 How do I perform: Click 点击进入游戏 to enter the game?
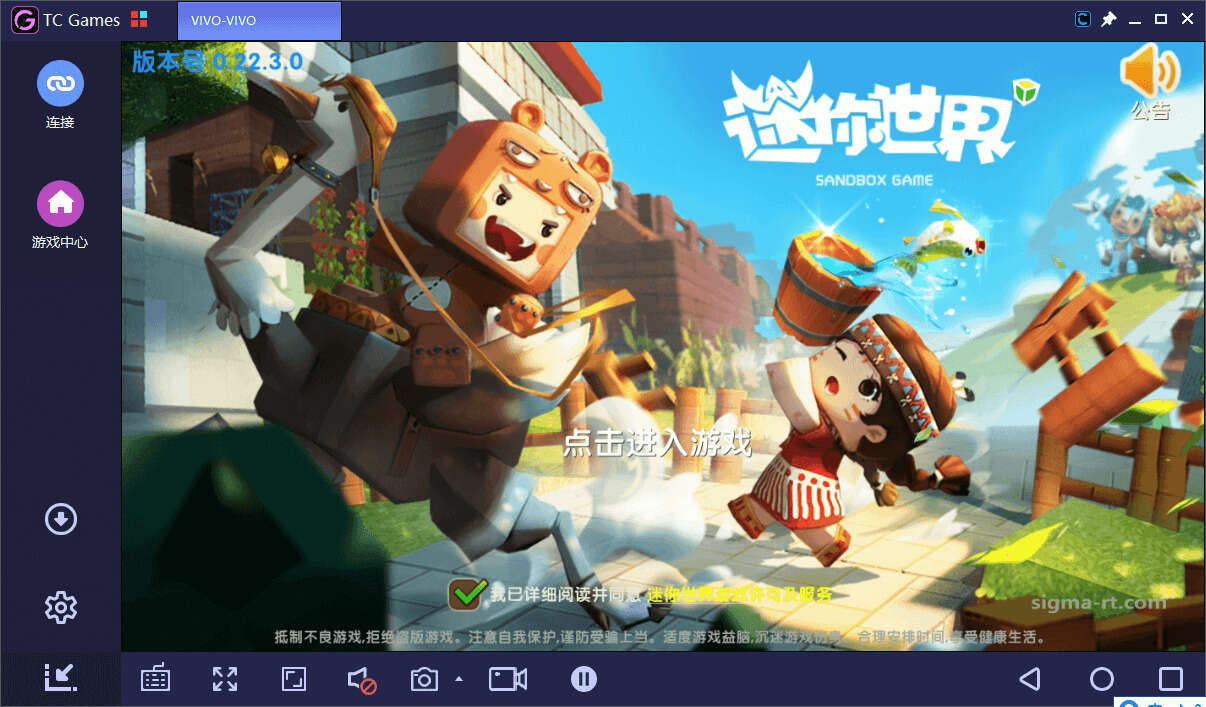tap(656, 442)
